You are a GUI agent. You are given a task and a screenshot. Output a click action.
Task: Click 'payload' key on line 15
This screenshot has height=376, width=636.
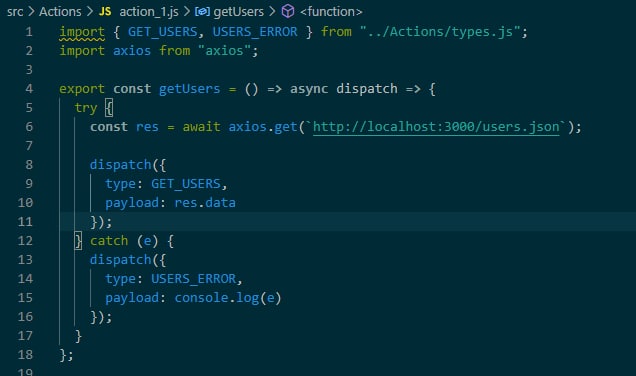(132, 298)
